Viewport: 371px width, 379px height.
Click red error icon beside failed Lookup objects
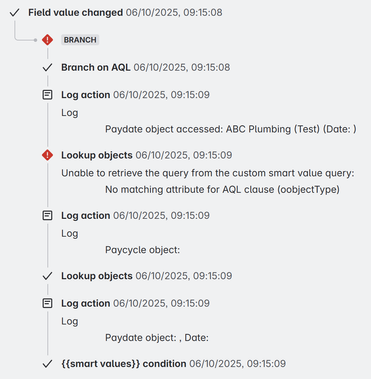coord(48,155)
